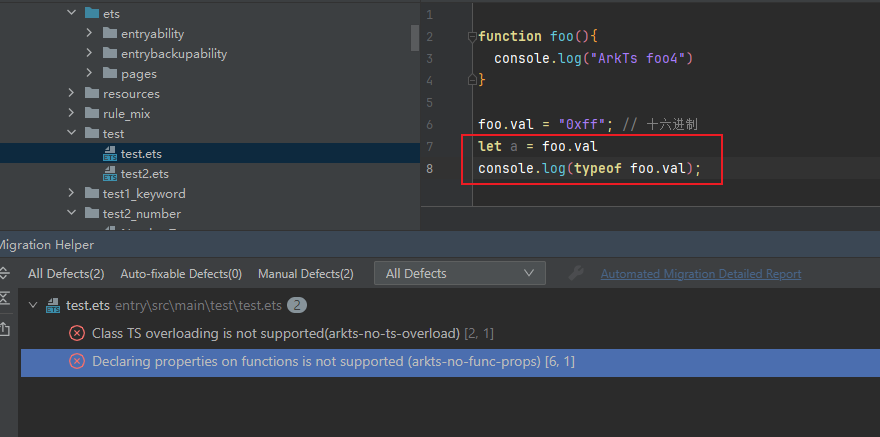Click the fold end marker at line 4

(472, 80)
